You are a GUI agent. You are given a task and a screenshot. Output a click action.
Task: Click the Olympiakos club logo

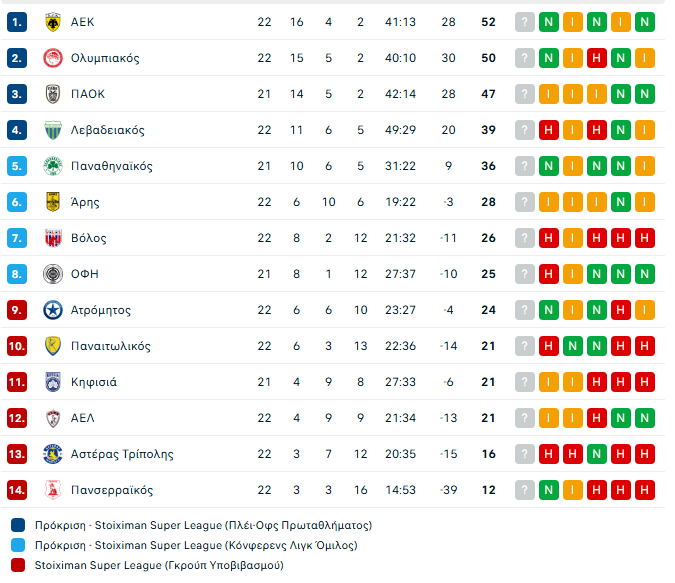[53, 58]
